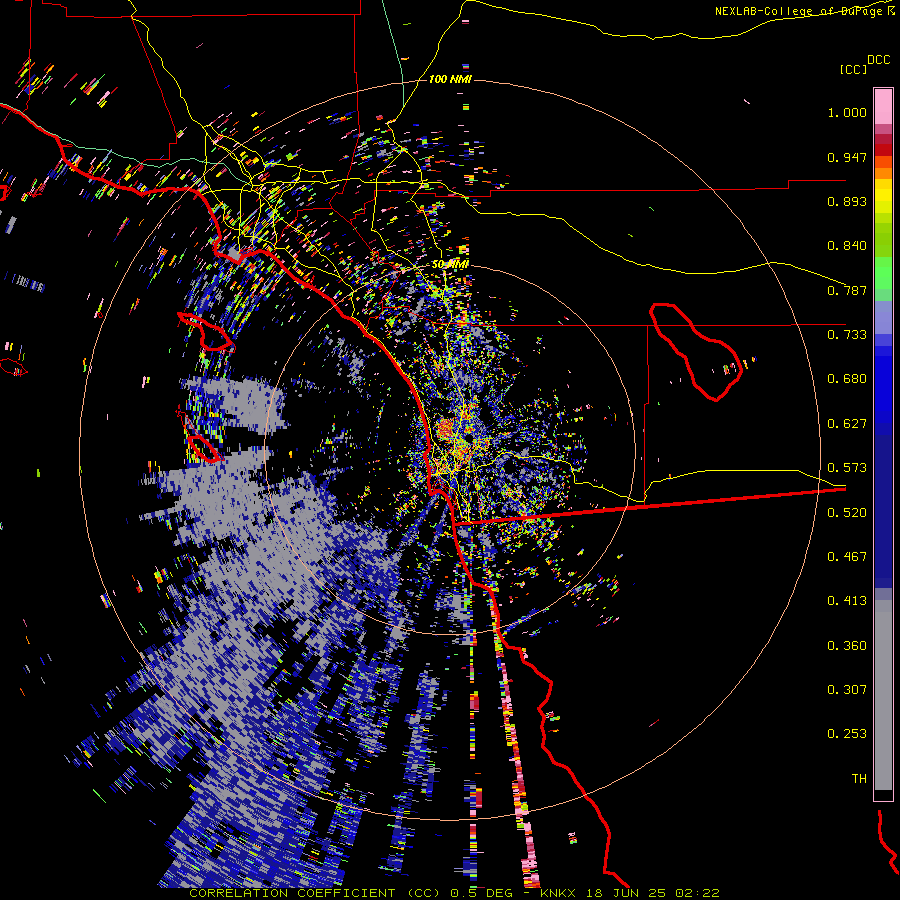Select the 0.360 color scale label

847,646
